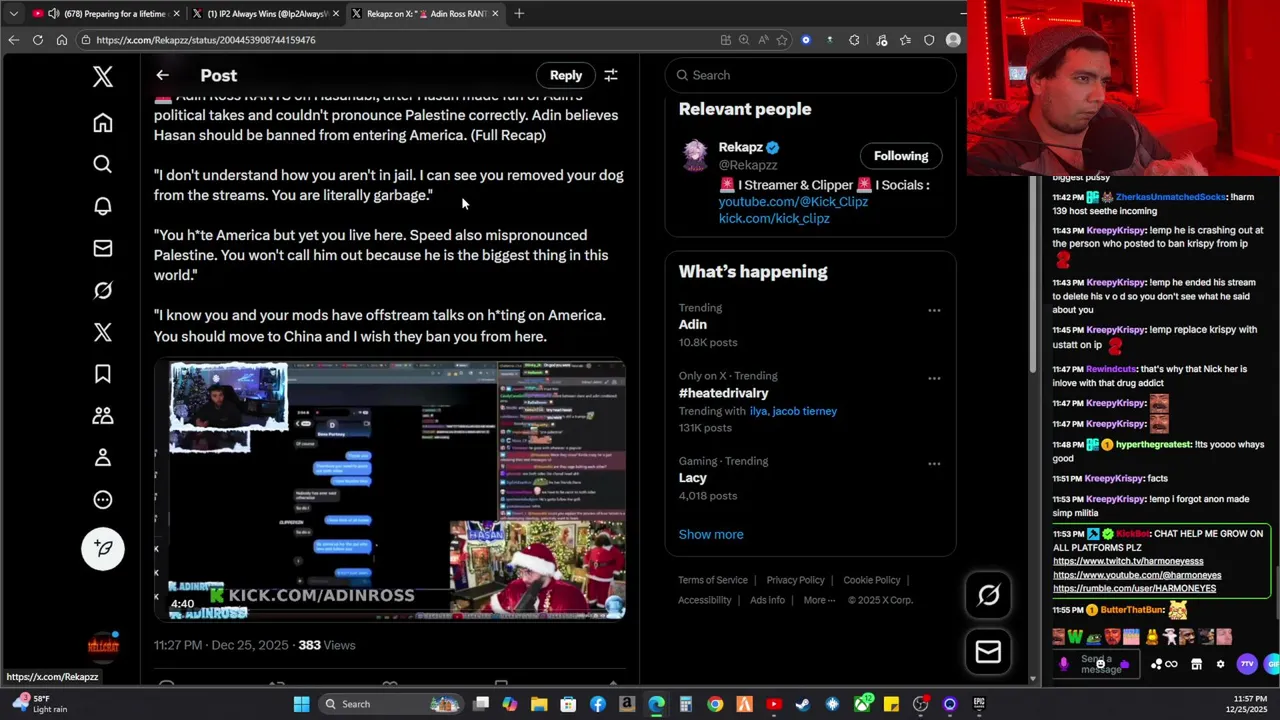1280x720 pixels.
Task: Click the Reply button
Action: pyautogui.click(x=566, y=75)
